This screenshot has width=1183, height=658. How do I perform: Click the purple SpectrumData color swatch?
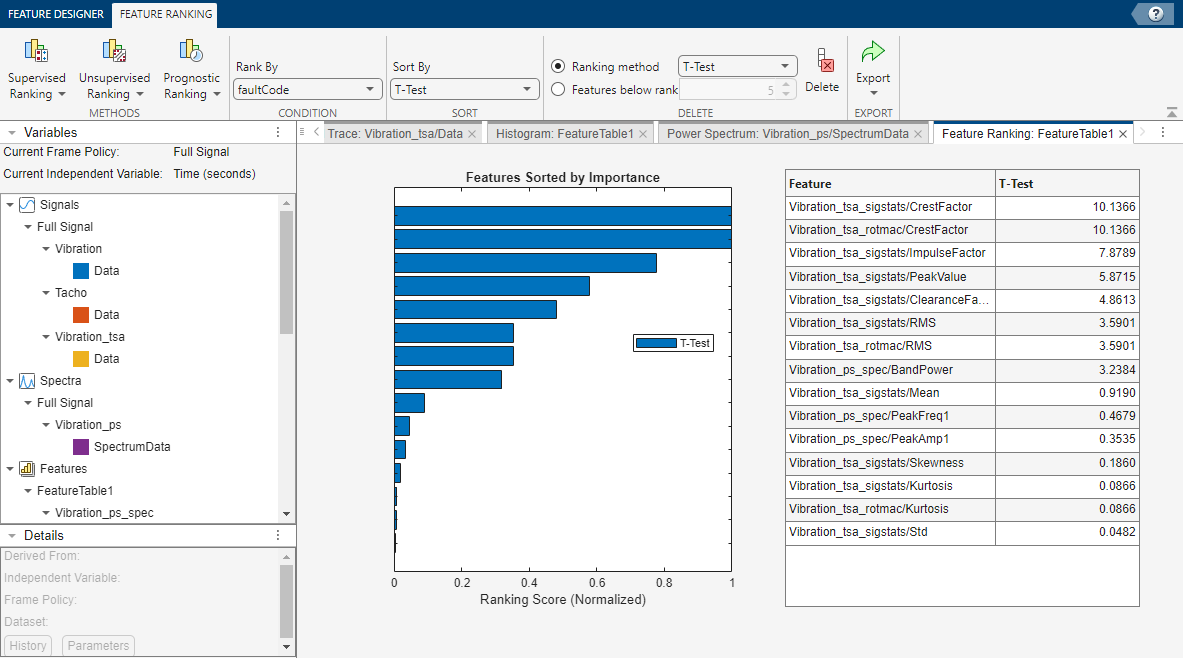click(x=82, y=447)
